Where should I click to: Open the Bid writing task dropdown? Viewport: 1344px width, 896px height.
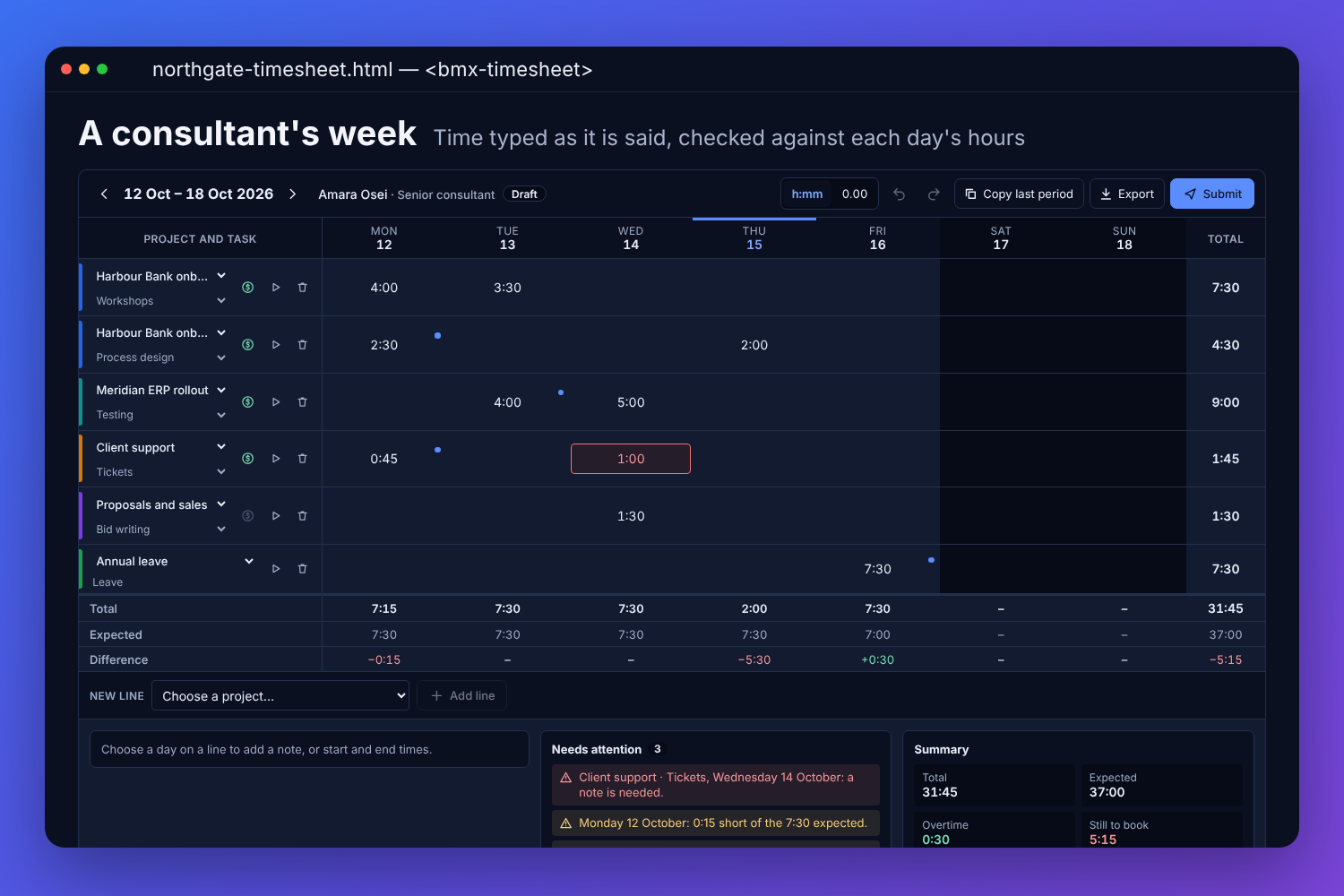click(x=161, y=530)
